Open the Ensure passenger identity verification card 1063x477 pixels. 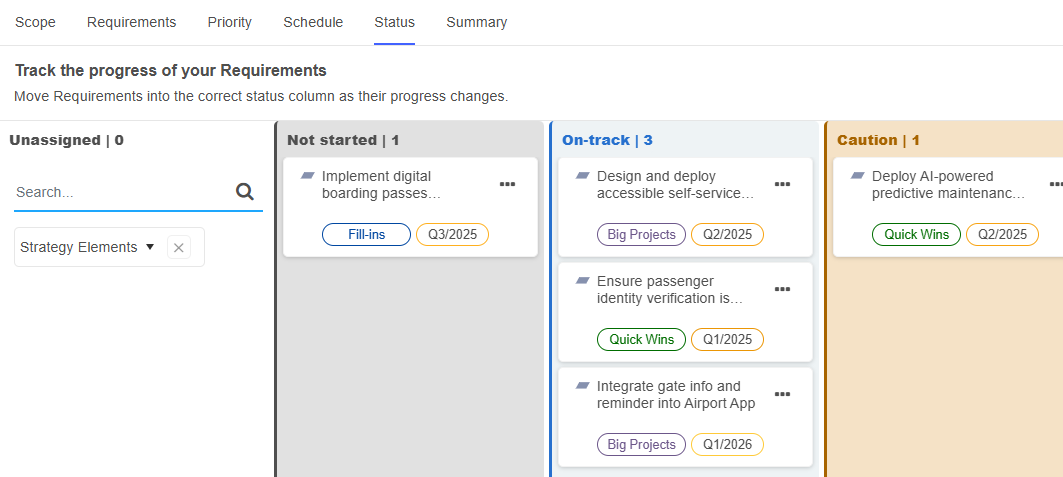(x=669, y=290)
